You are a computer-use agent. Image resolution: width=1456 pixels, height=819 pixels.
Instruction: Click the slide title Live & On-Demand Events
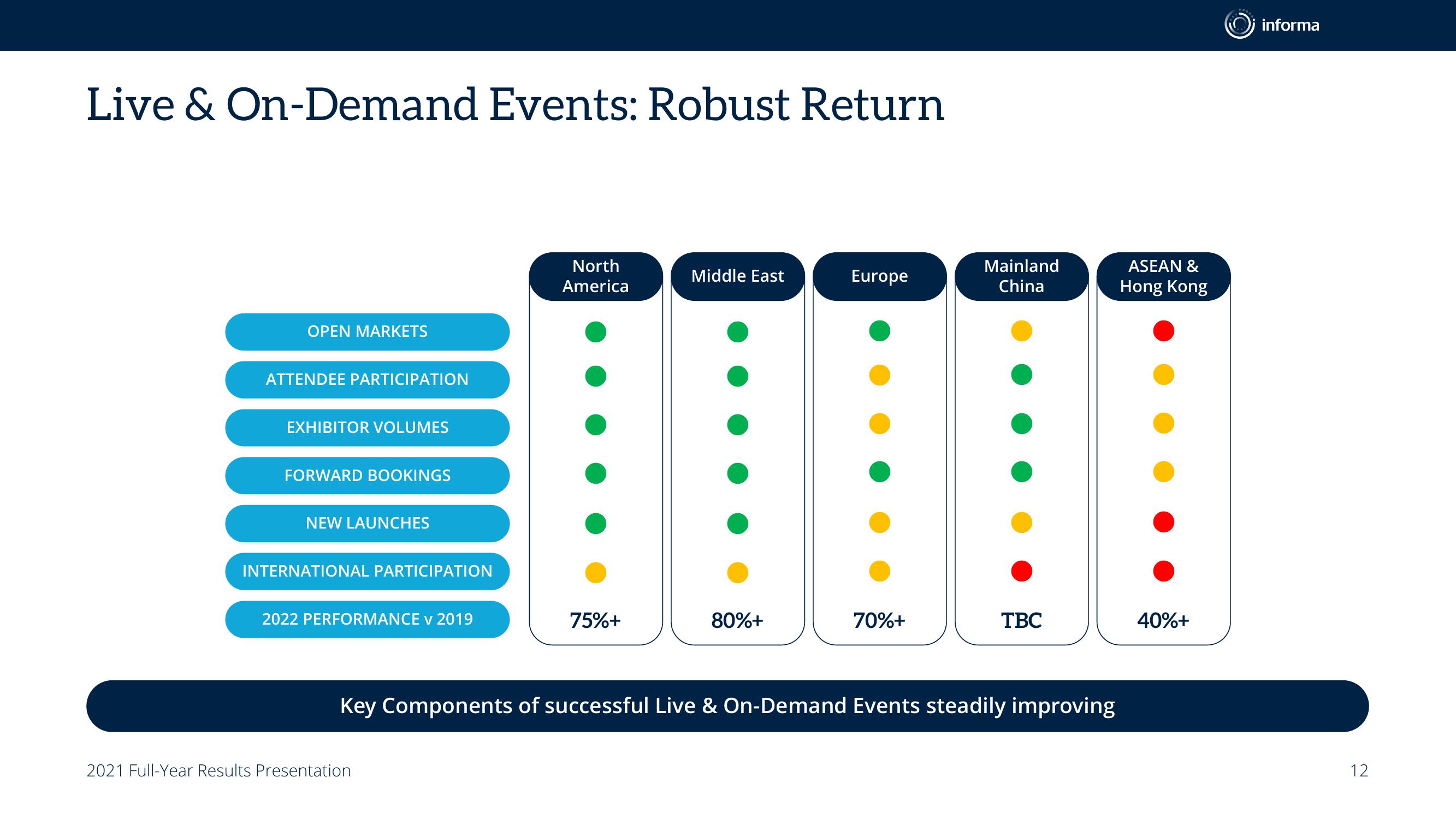(516, 105)
